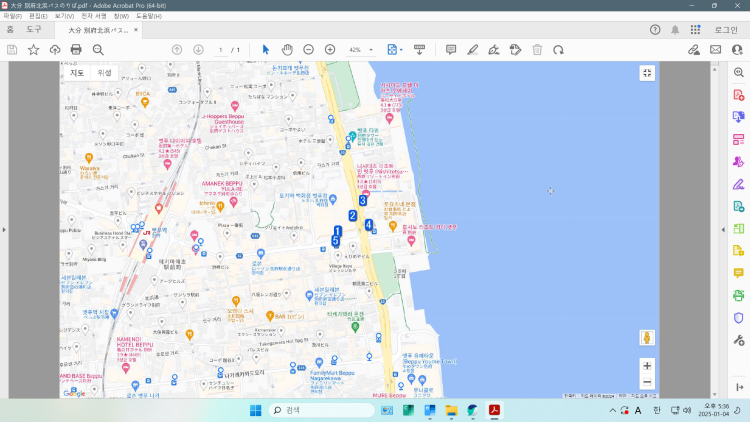Click the Street View pegman
750x422 pixels.
pos(647,337)
